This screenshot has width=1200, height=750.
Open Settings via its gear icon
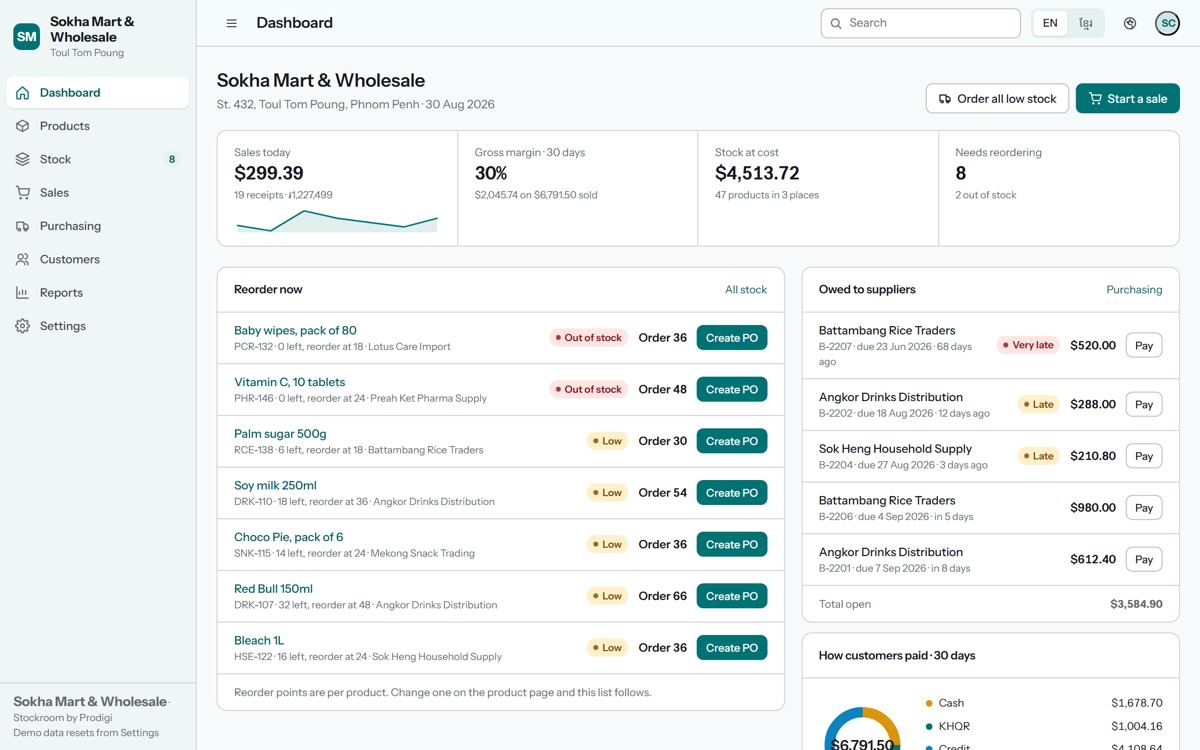coord(22,326)
